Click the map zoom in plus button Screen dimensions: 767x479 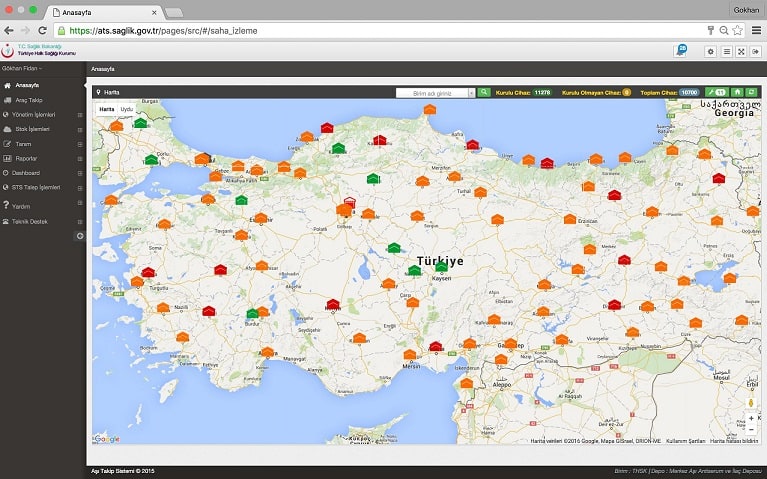[x=751, y=418]
